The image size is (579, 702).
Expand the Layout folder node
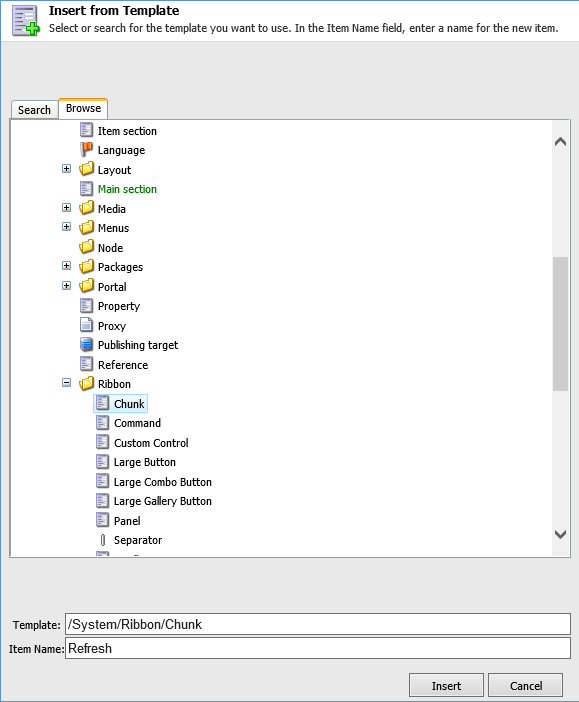point(66,169)
